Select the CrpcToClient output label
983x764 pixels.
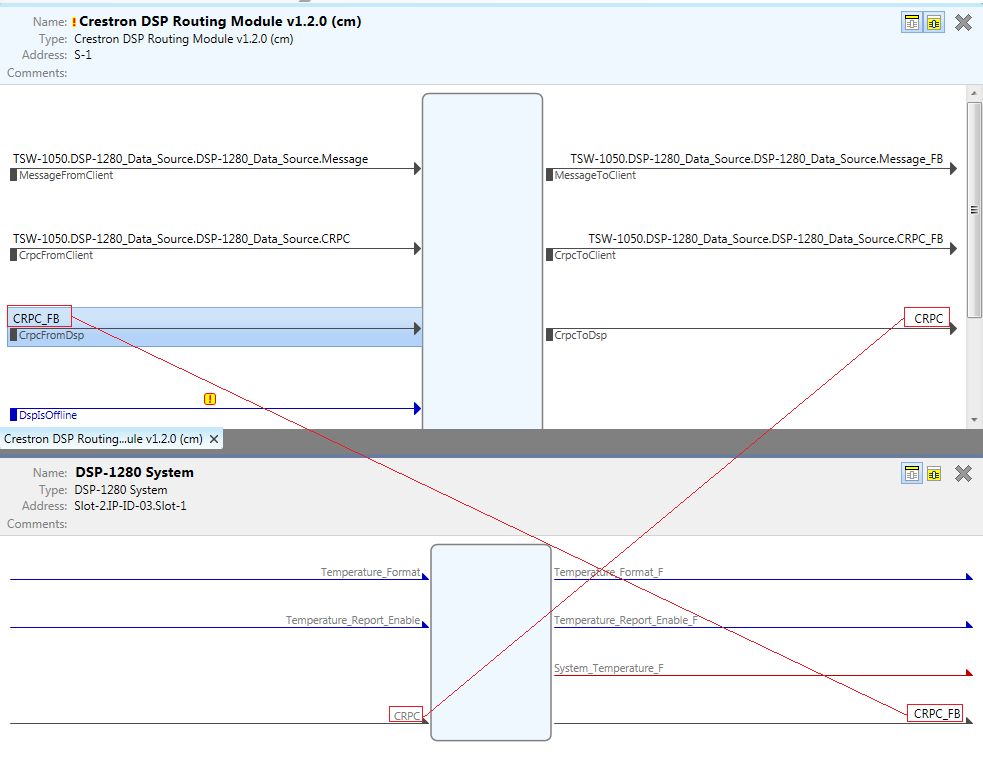(585, 255)
